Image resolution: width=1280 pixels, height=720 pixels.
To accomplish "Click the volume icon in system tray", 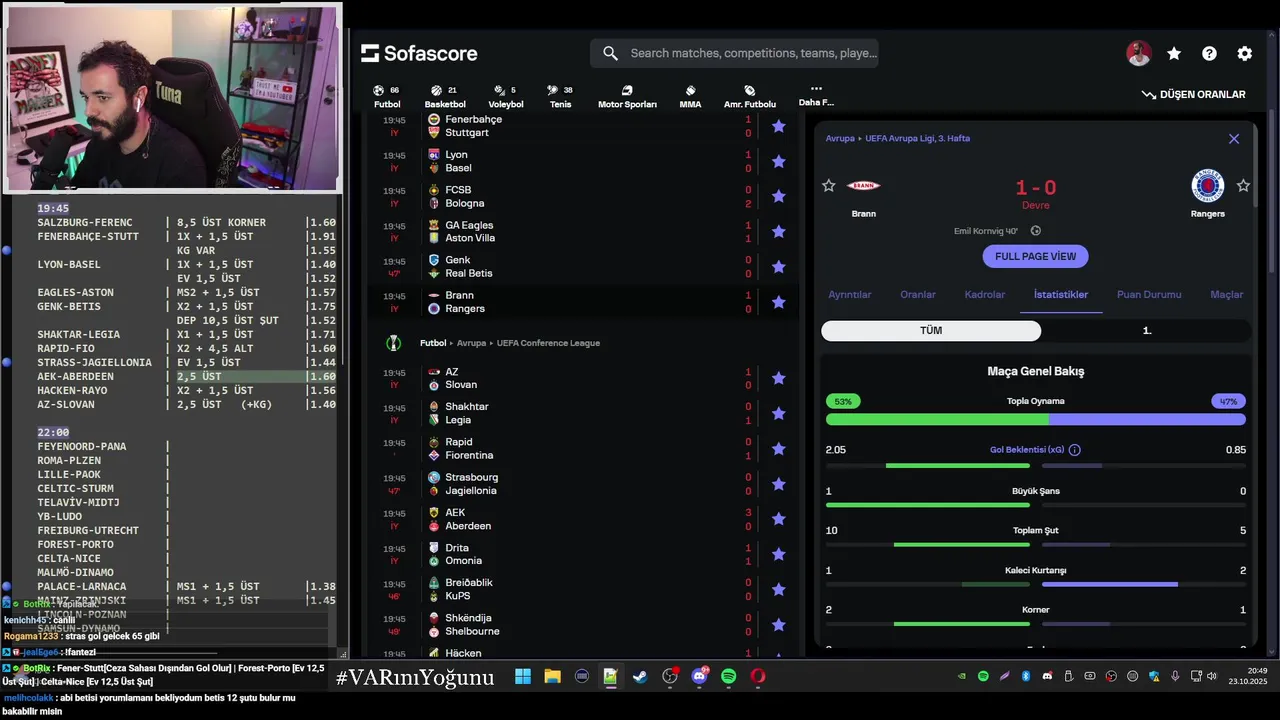I will coord(1211,676).
